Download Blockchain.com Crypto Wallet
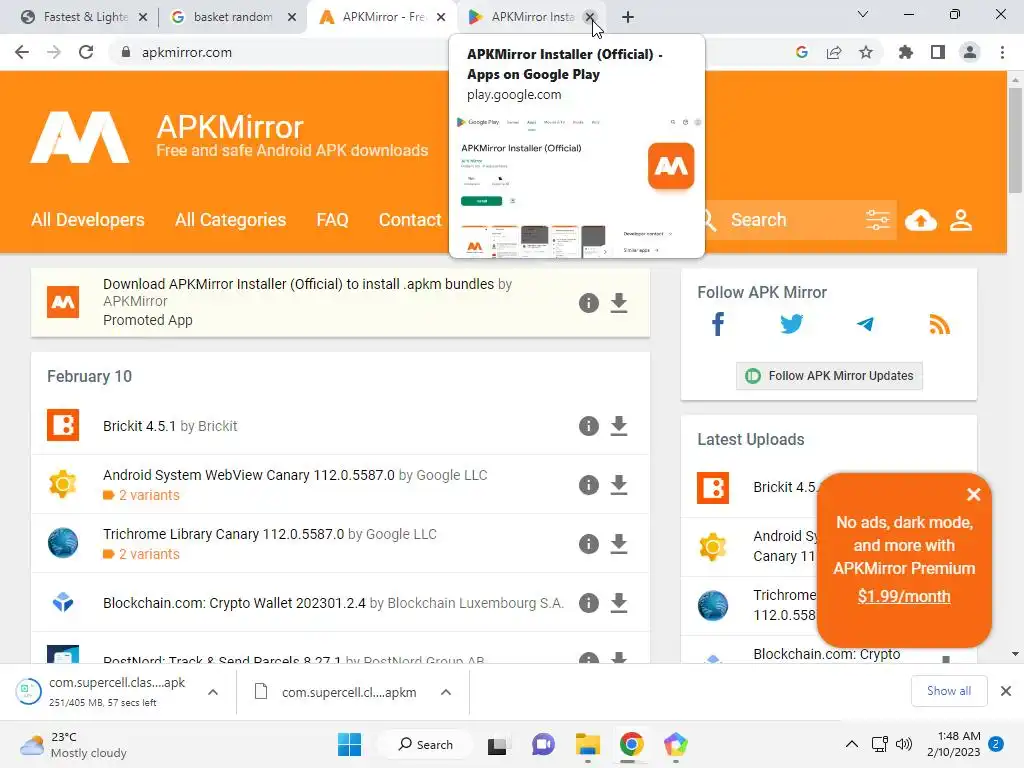Image resolution: width=1024 pixels, height=768 pixels. tap(619, 602)
